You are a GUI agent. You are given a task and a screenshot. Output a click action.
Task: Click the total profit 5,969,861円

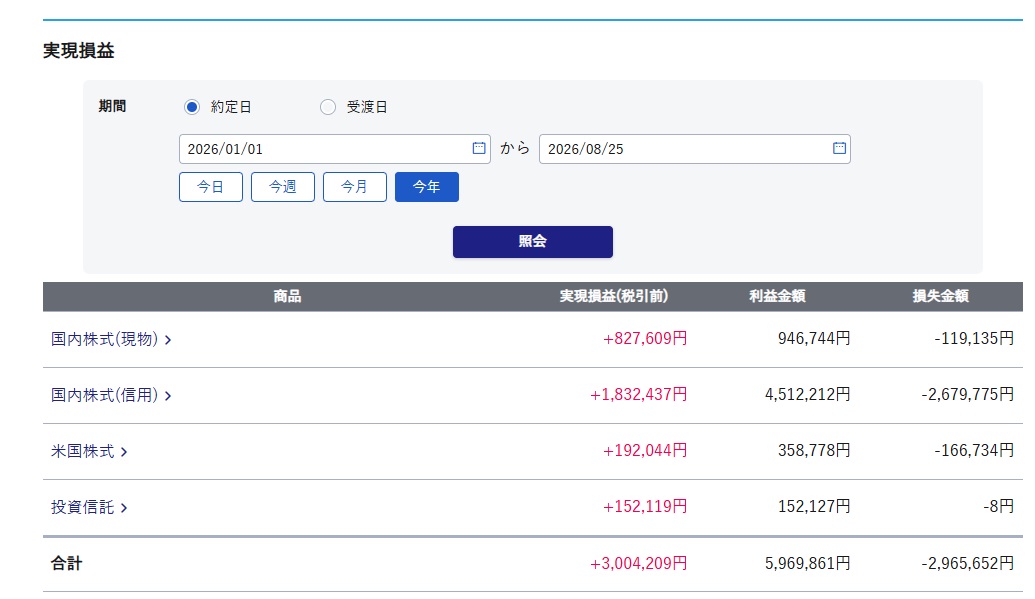pyautogui.click(x=807, y=564)
